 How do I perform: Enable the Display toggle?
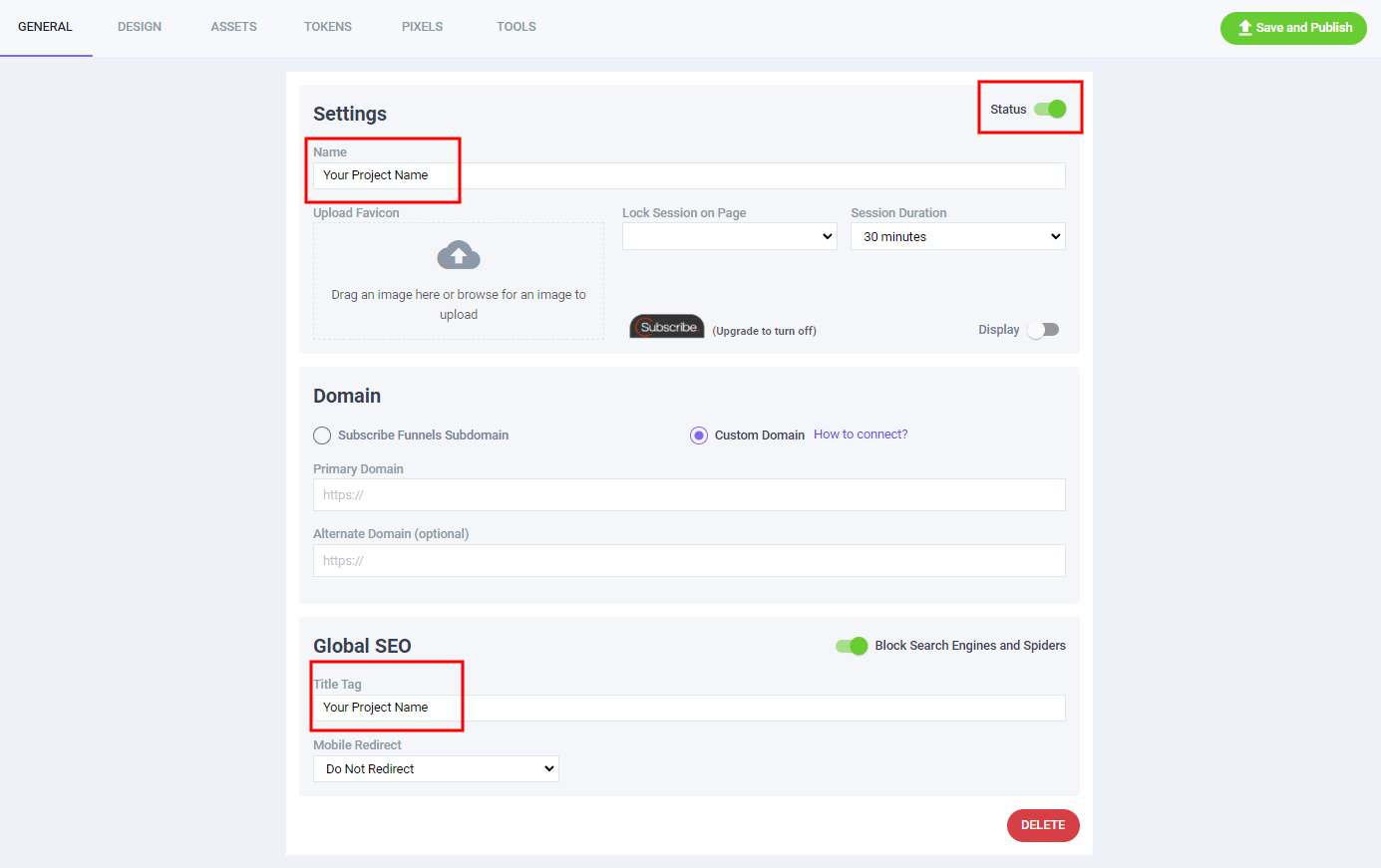(1043, 330)
